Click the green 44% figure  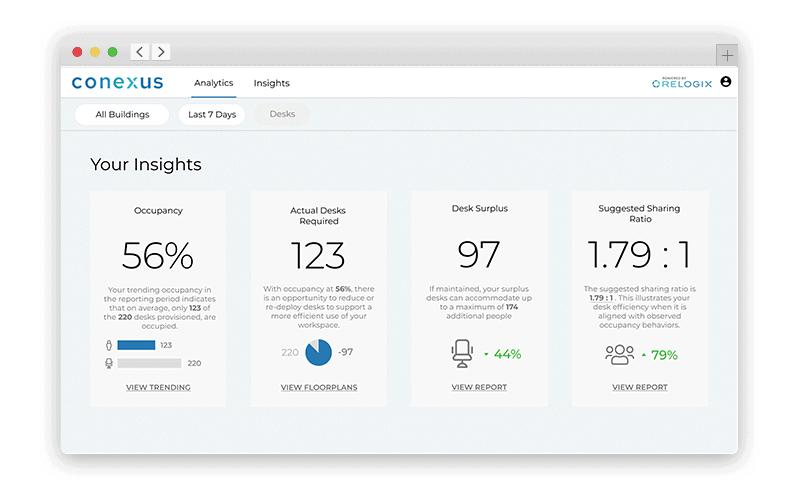click(x=508, y=354)
